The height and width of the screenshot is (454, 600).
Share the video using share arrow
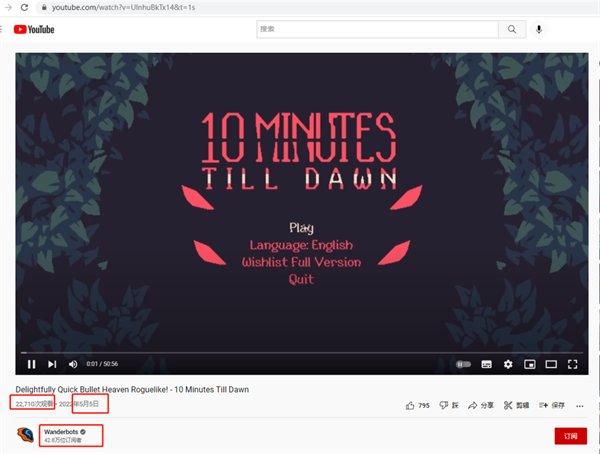coord(481,405)
